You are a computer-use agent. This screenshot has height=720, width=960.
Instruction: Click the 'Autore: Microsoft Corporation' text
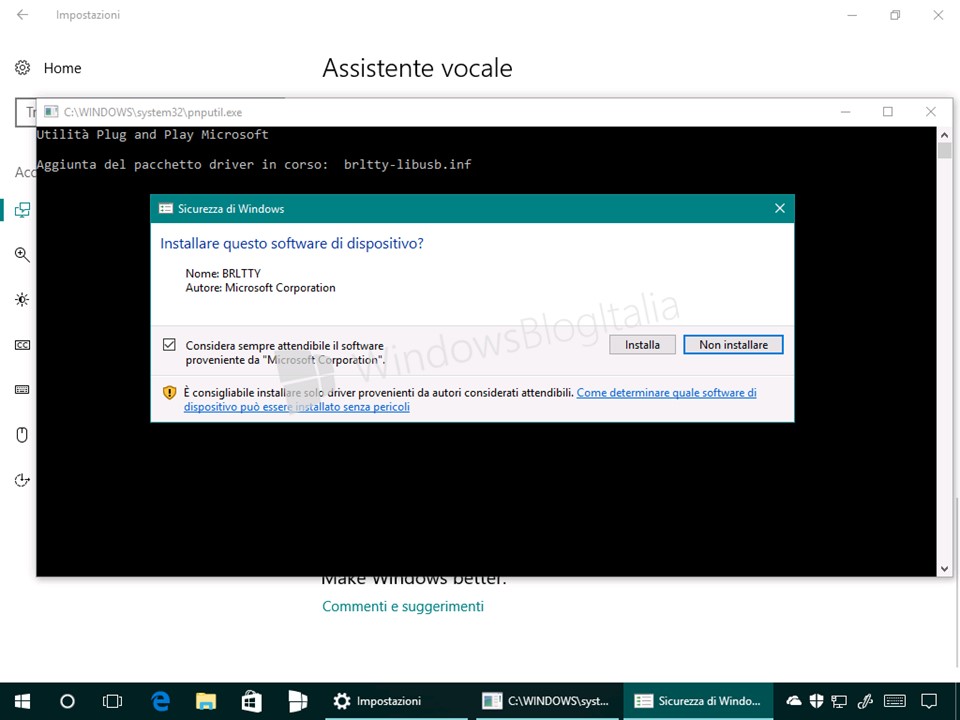(260, 288)
